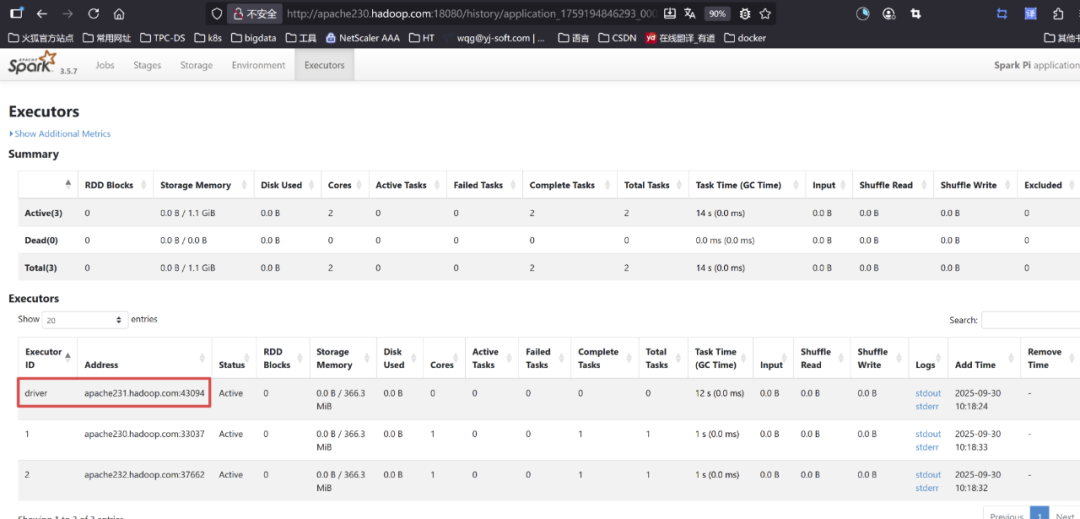Sort executors table by Status column
The width and height of the screenshot is (1080, 519).
[233, 358]
